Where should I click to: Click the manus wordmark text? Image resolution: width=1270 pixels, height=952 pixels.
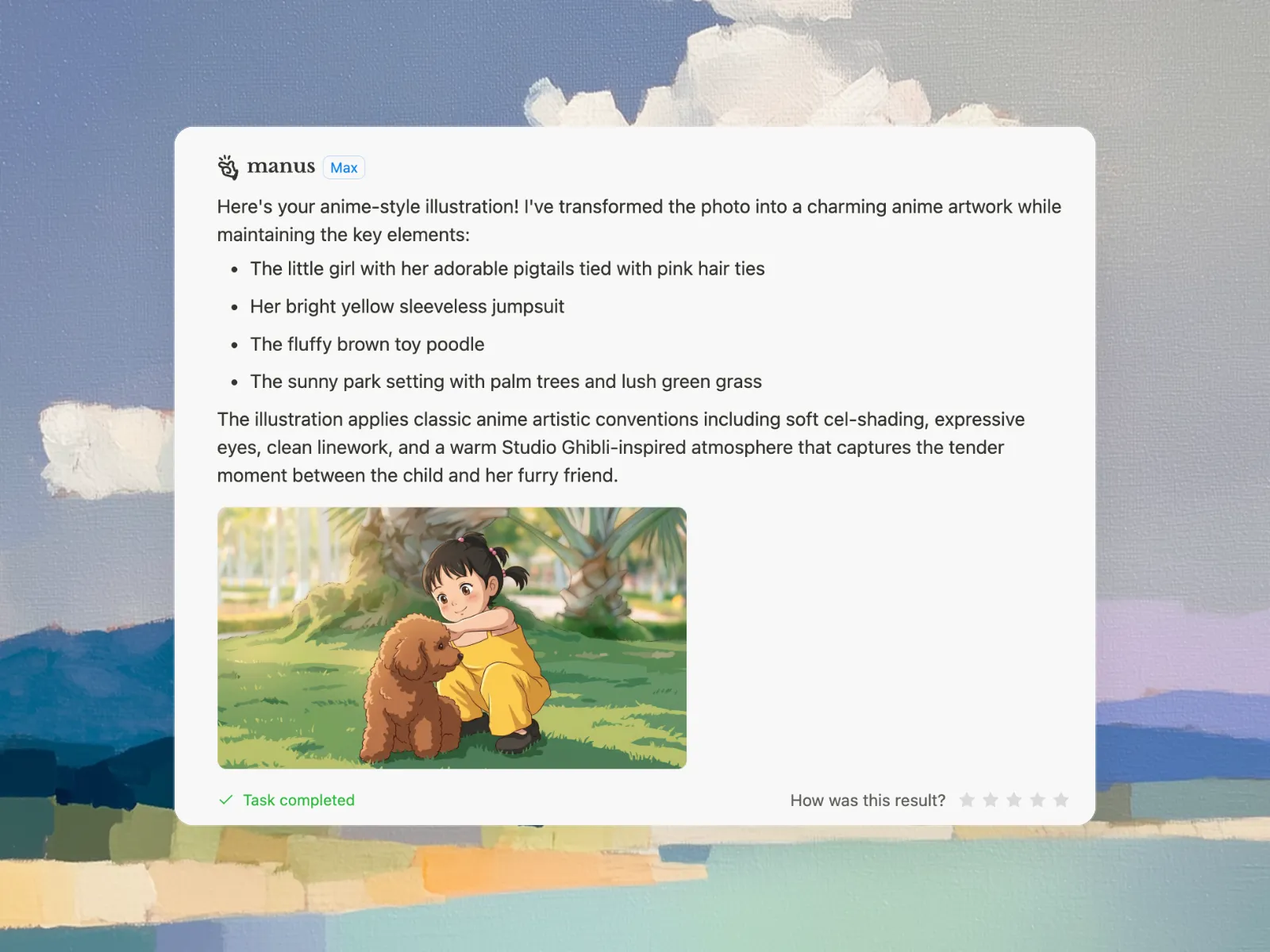pos(281,167)
